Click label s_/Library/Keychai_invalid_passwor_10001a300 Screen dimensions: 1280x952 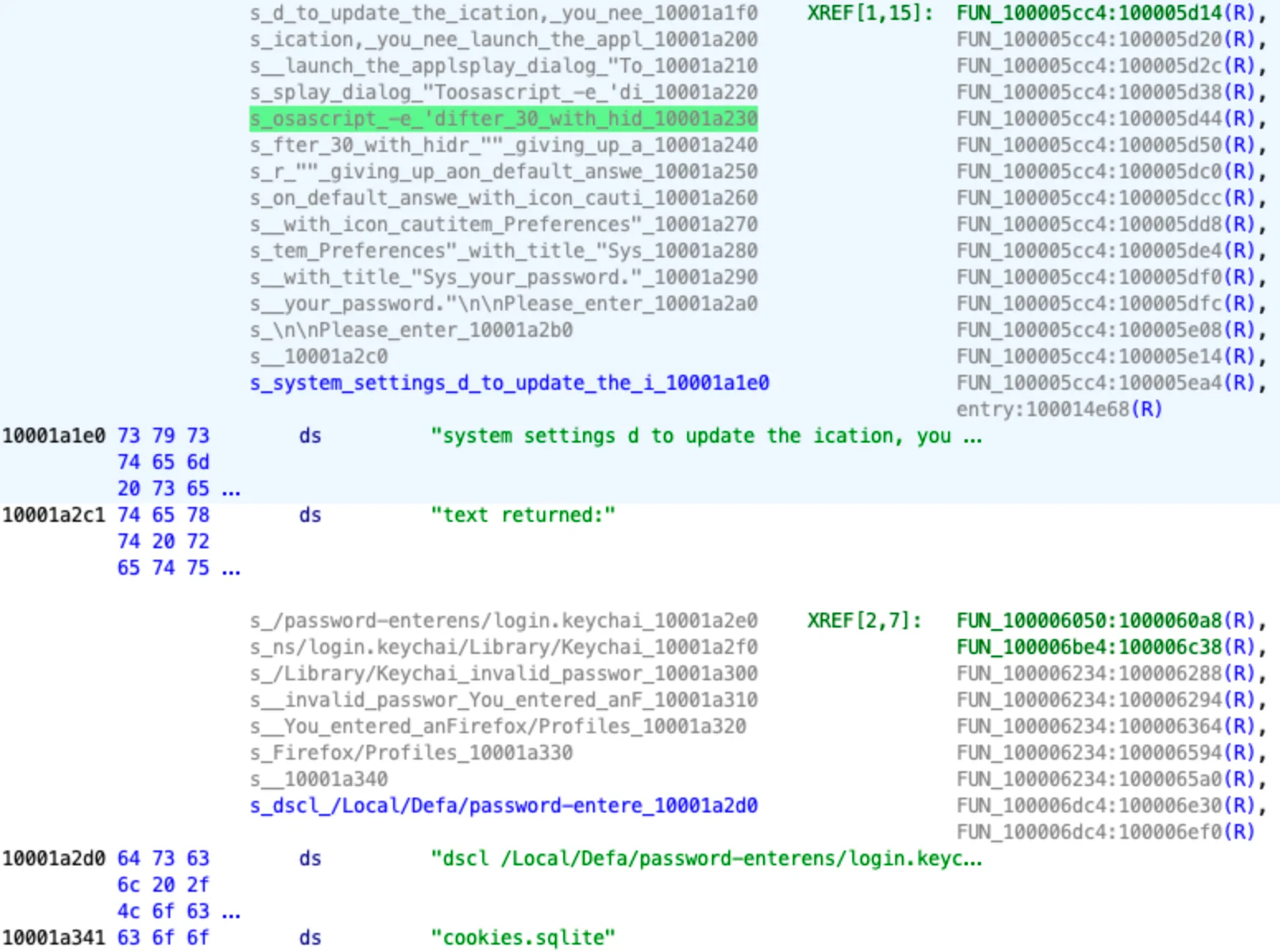[x=504, y=674]
